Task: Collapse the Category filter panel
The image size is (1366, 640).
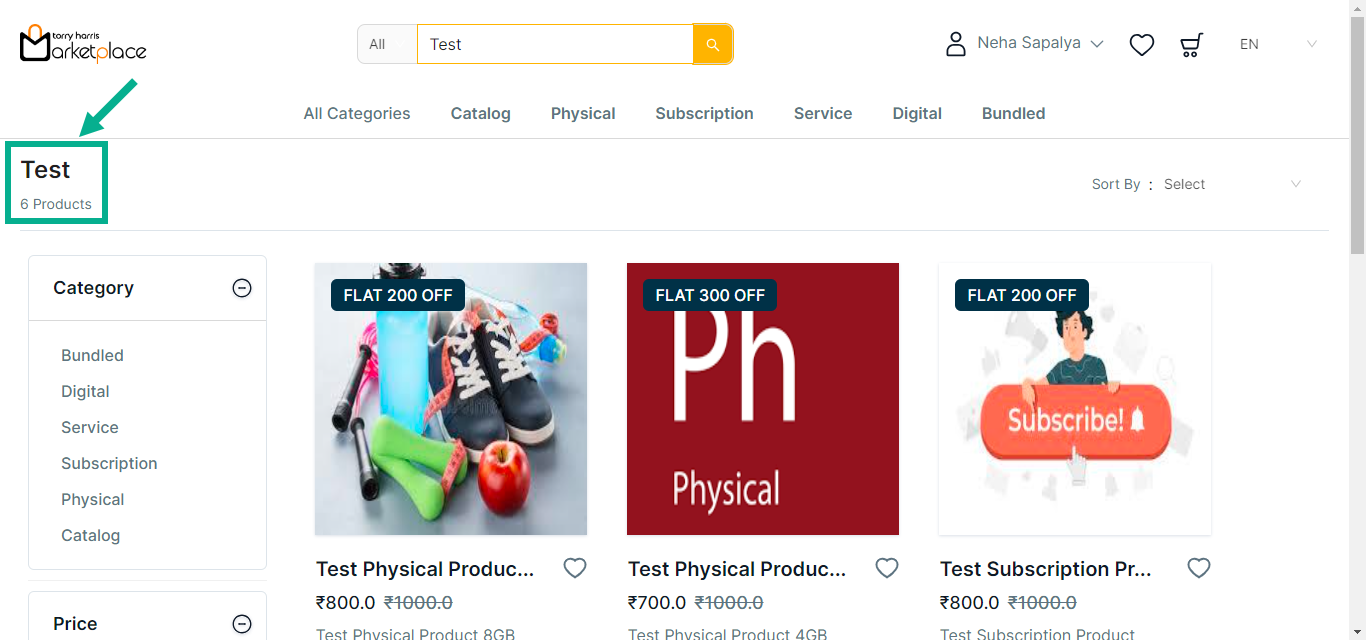Action: [242, 288]
